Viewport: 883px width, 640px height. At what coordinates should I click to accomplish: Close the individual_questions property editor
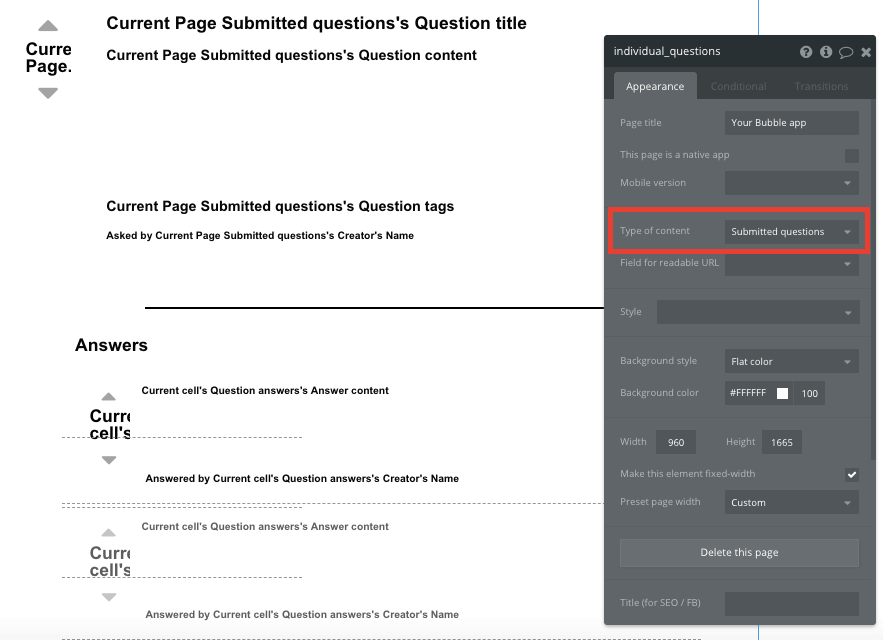coord(865,51)
